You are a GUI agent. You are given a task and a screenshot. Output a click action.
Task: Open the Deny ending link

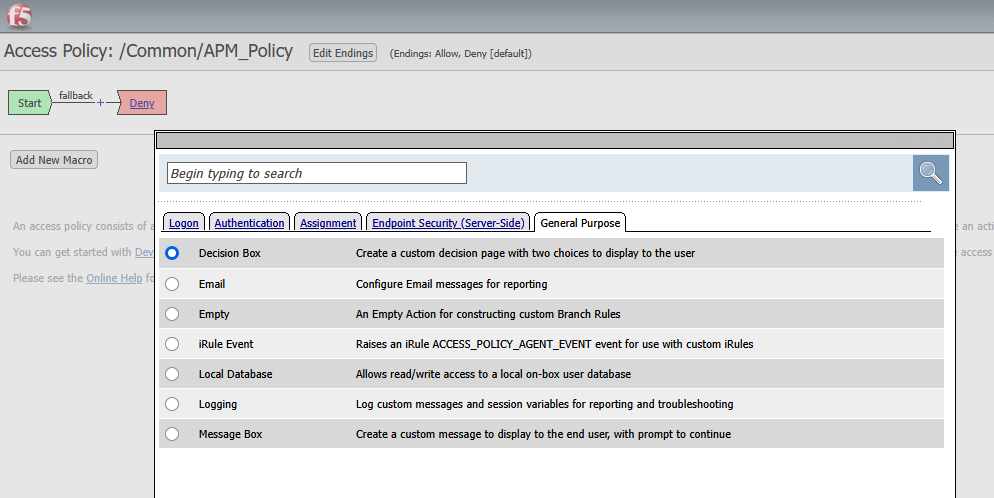142,103
